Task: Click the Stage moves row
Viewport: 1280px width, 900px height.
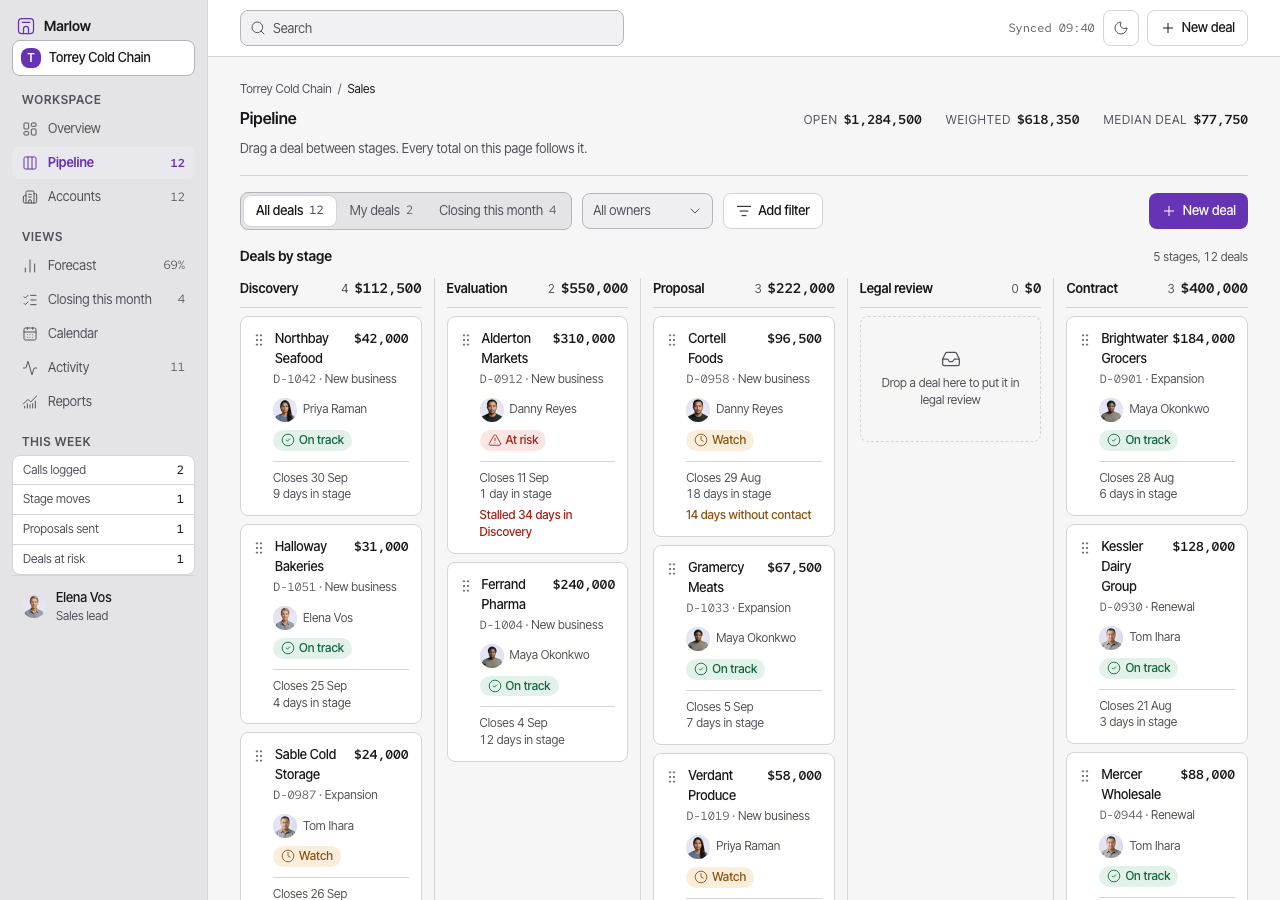Action: click(103, 500)
